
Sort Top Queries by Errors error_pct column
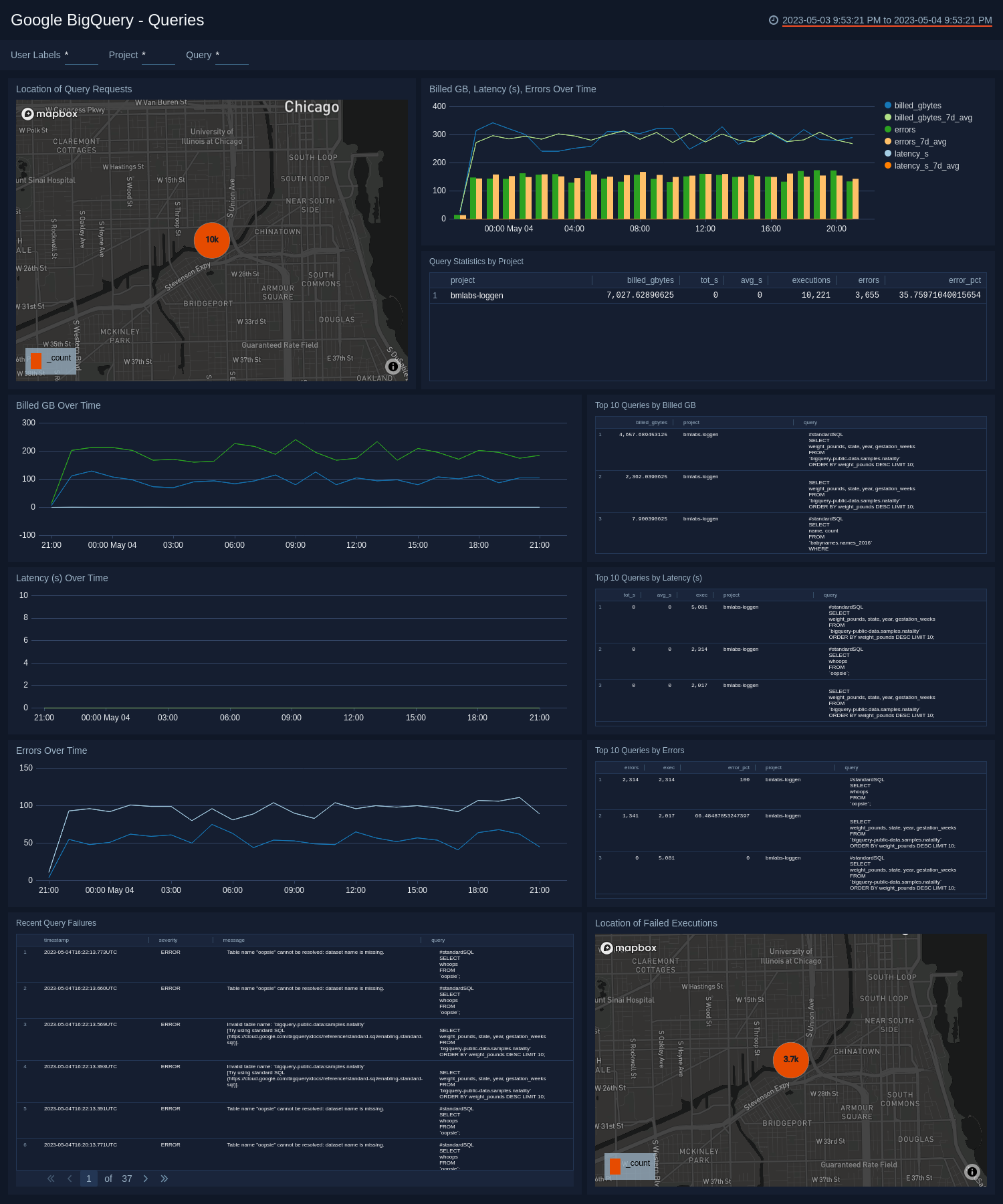(x=739, y=768)
